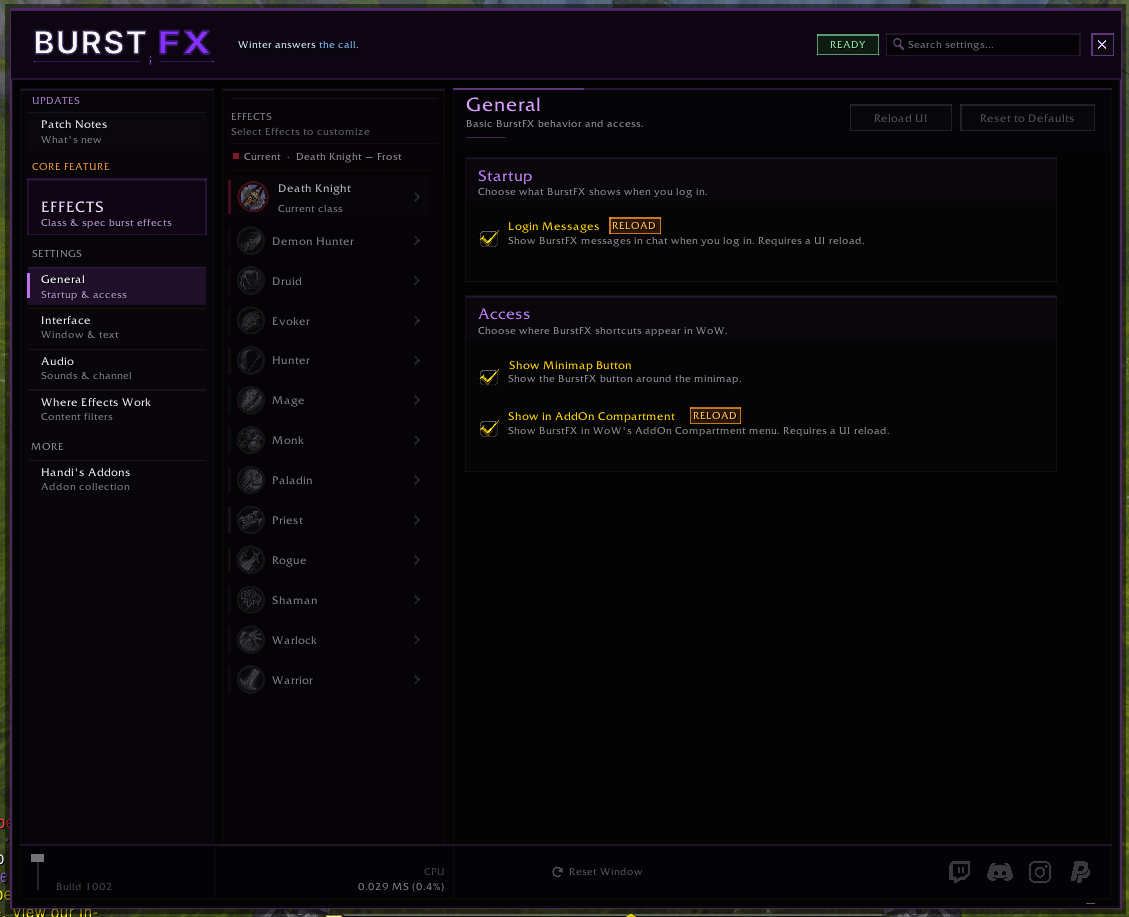
Task: Click the Rogue class icon
Action: tap(251, 560)
